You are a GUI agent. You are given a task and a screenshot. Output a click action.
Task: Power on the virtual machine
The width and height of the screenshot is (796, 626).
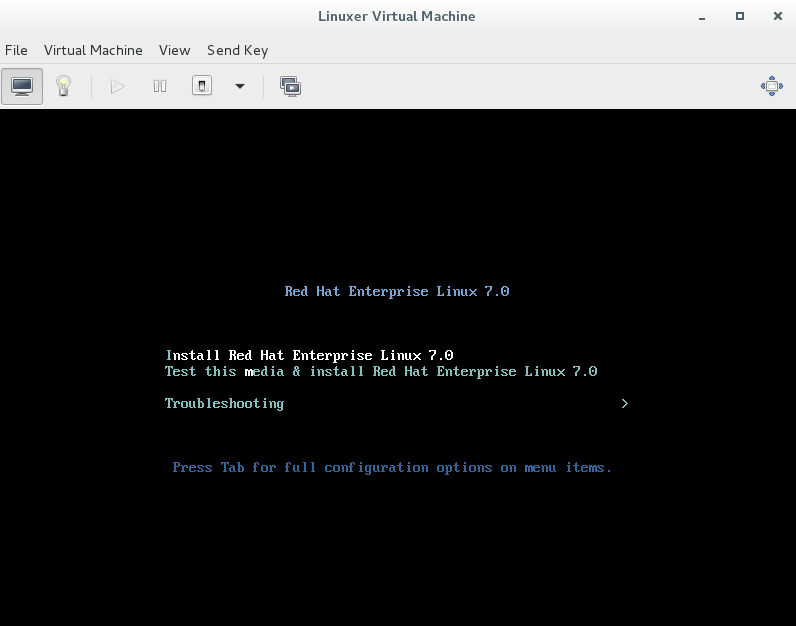117,86
